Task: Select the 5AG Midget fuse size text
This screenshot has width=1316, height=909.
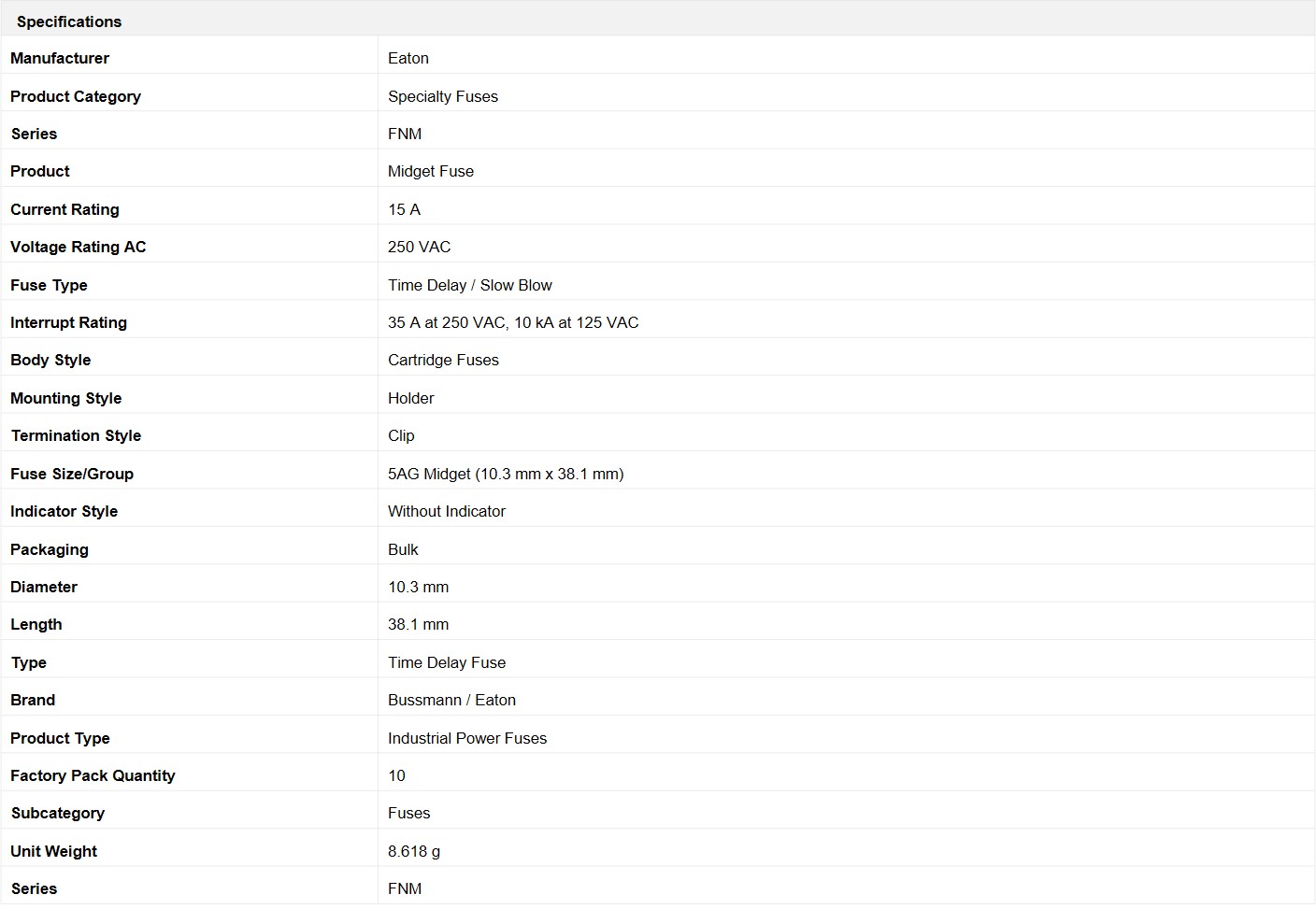Action: [x=506, y=474]
